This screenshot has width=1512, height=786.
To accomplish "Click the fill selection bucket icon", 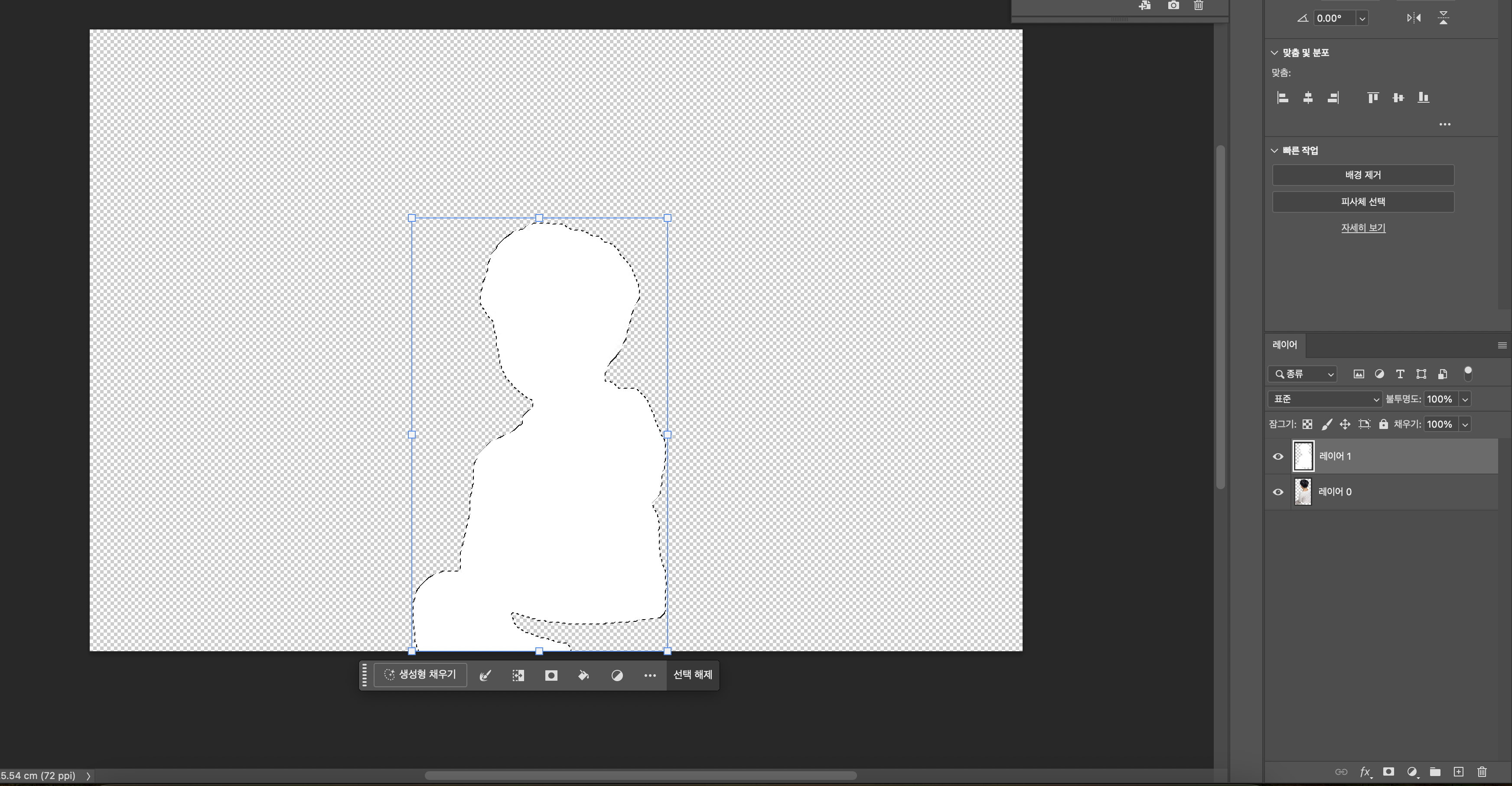I will click(583, 676).
